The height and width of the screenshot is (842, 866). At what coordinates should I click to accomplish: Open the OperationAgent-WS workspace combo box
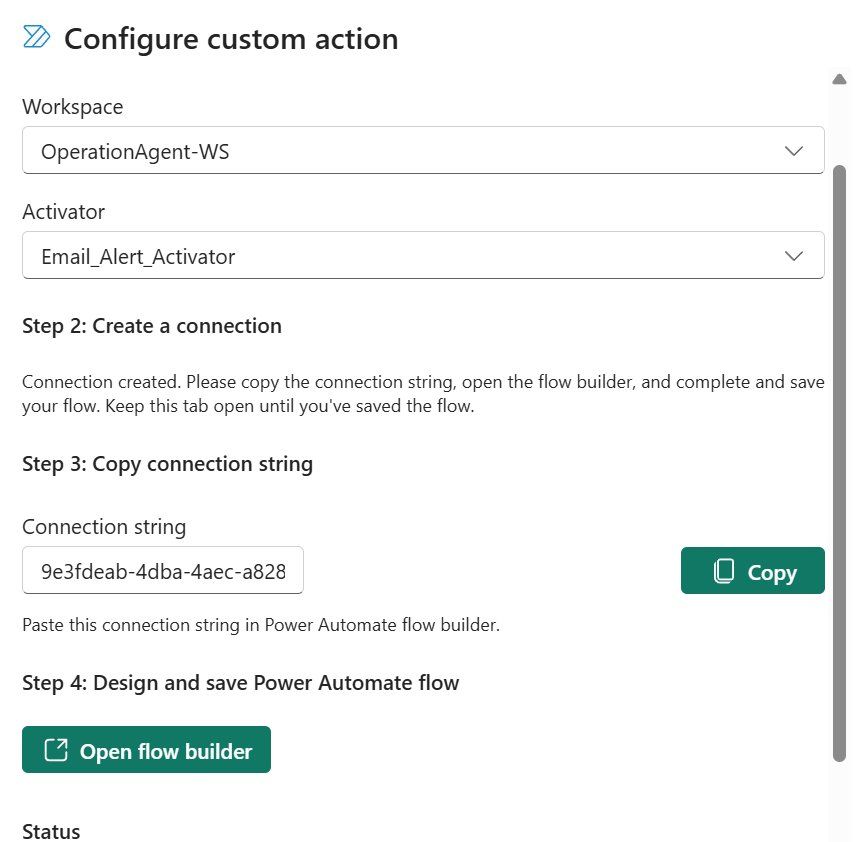tap(400, 151)
